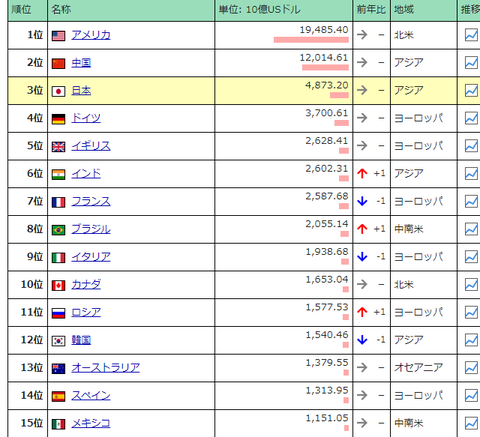Viewport: 480px width, 437px height.
Task: Click the India flag icon
Action: [58, 174]
